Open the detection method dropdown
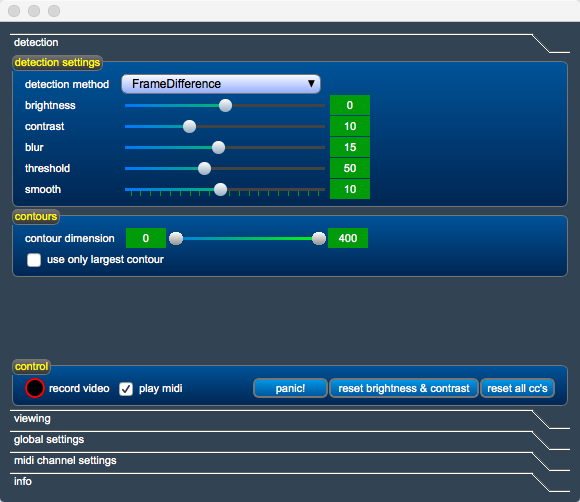The width and height of the screenshot is (580, 502). [221, 84]
